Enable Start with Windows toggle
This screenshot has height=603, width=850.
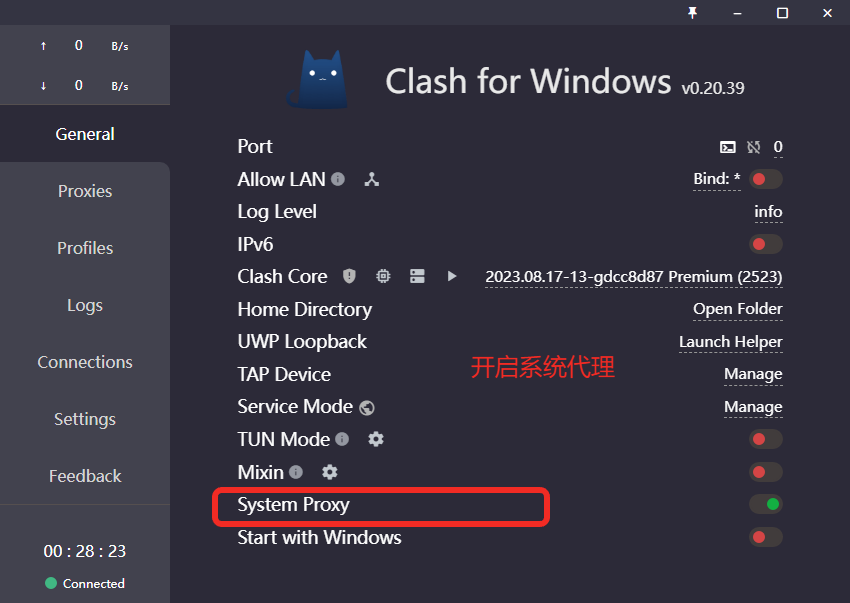[x=765, y=537]
